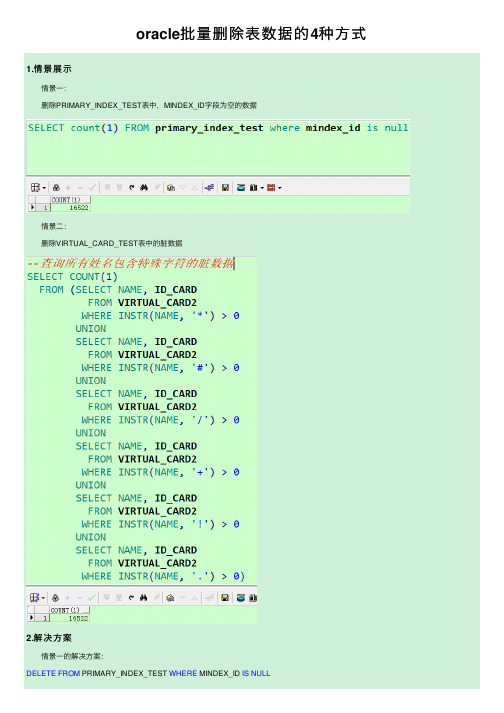This screenshot has width=504, height=713.
Task: Click value 16522 in the first result grid
Action: pyautogui.click(x=79, y=207)
